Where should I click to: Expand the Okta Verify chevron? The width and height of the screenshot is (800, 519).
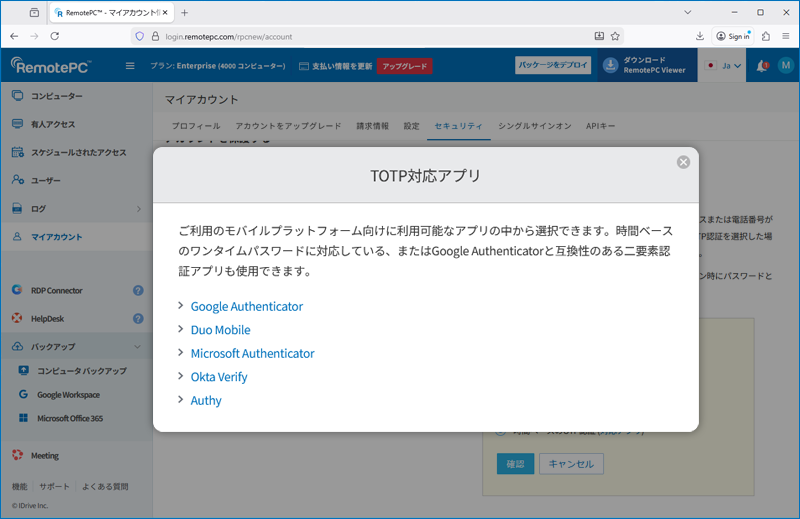tap(181, 376)
